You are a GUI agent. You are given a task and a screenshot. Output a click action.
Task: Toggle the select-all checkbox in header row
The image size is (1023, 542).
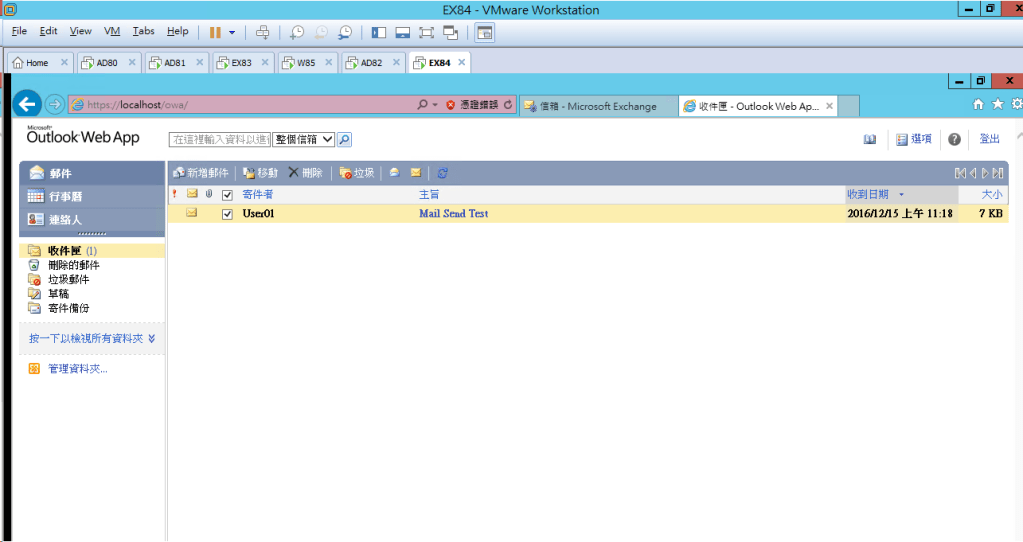227,195
